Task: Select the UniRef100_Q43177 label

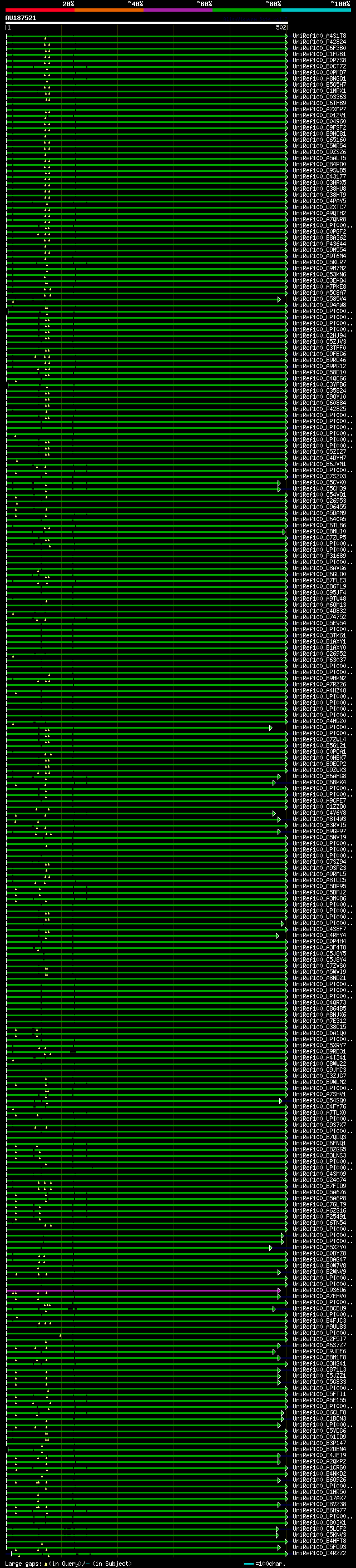Action: (x=319, y=176)
